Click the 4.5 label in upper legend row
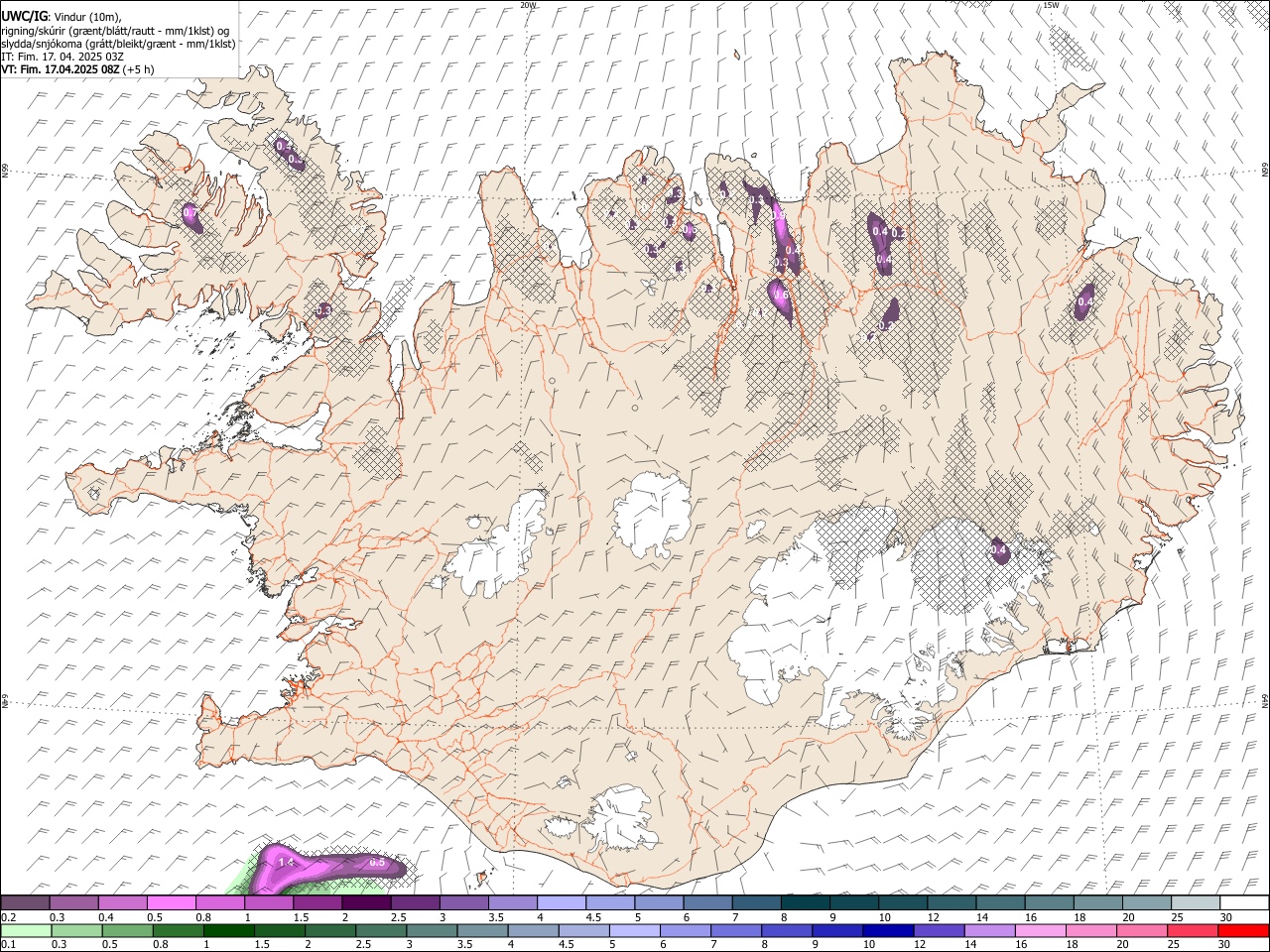Viewport: 1270px width, 952px height. [593, 917]
